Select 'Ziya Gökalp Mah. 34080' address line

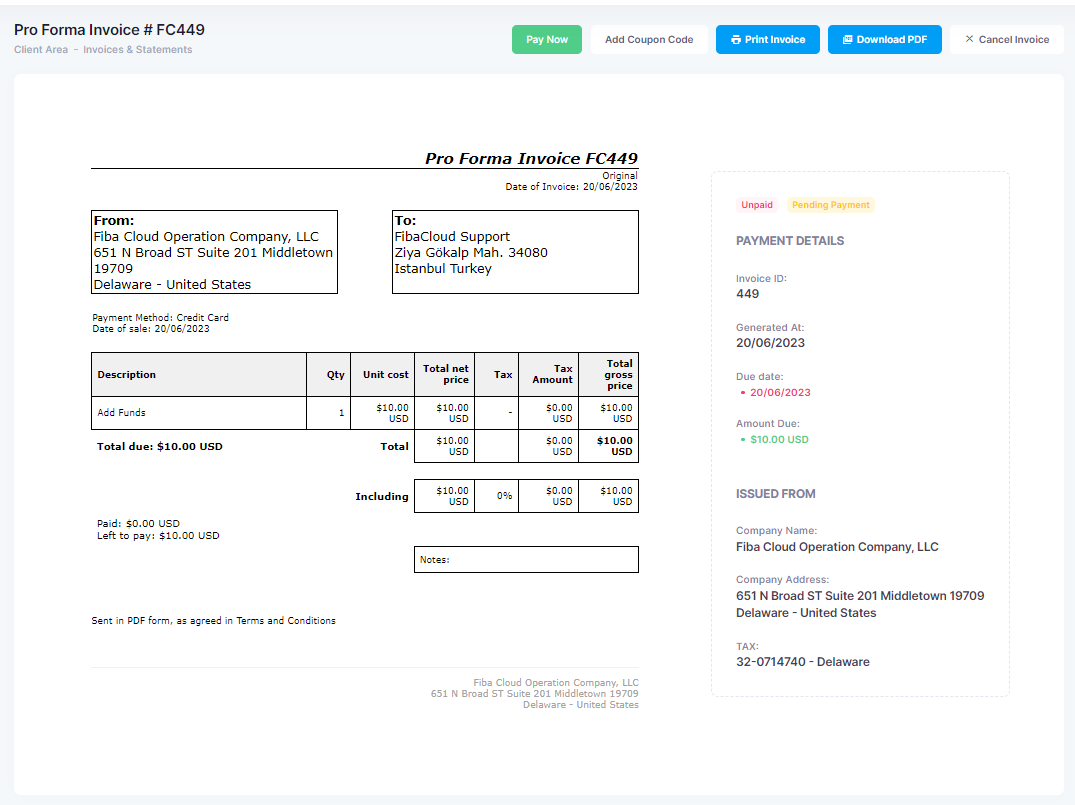(471, 252)
